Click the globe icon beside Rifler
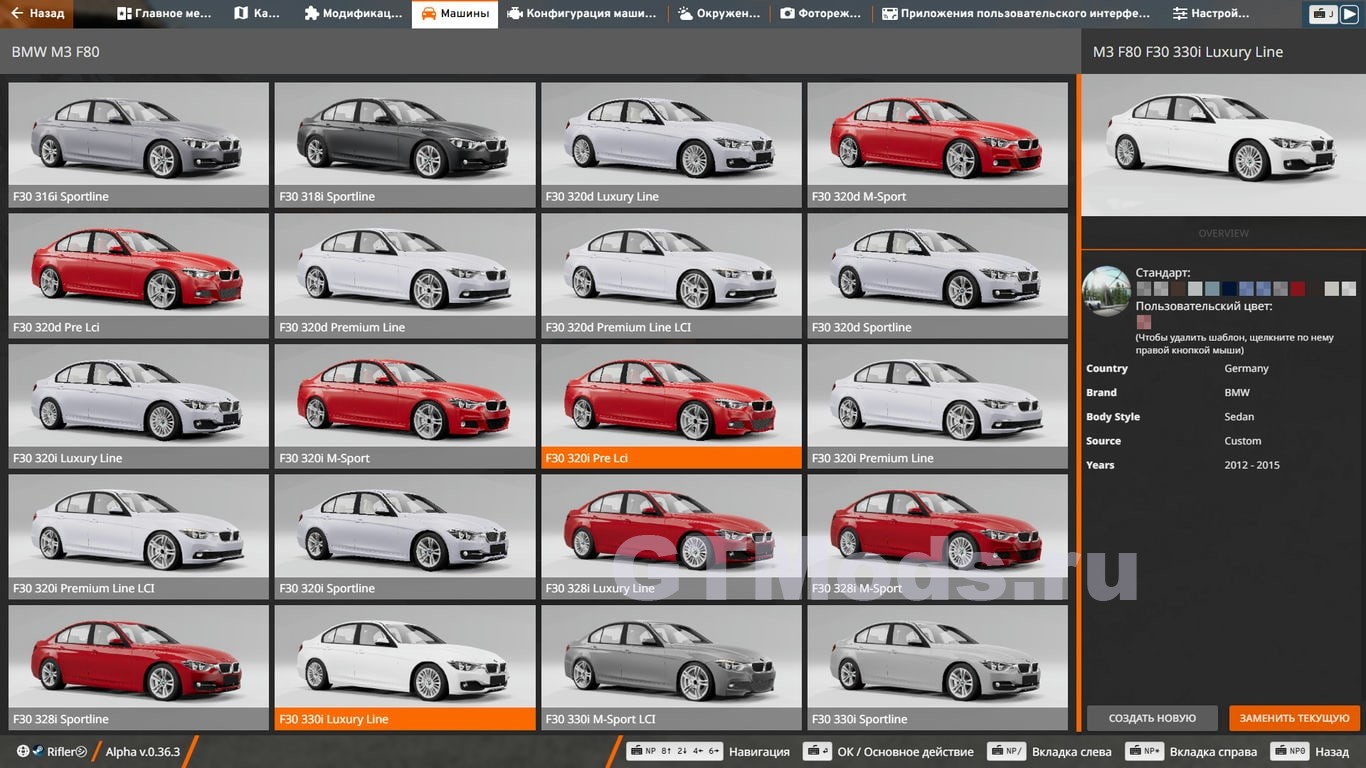 [x=23, y=751]
